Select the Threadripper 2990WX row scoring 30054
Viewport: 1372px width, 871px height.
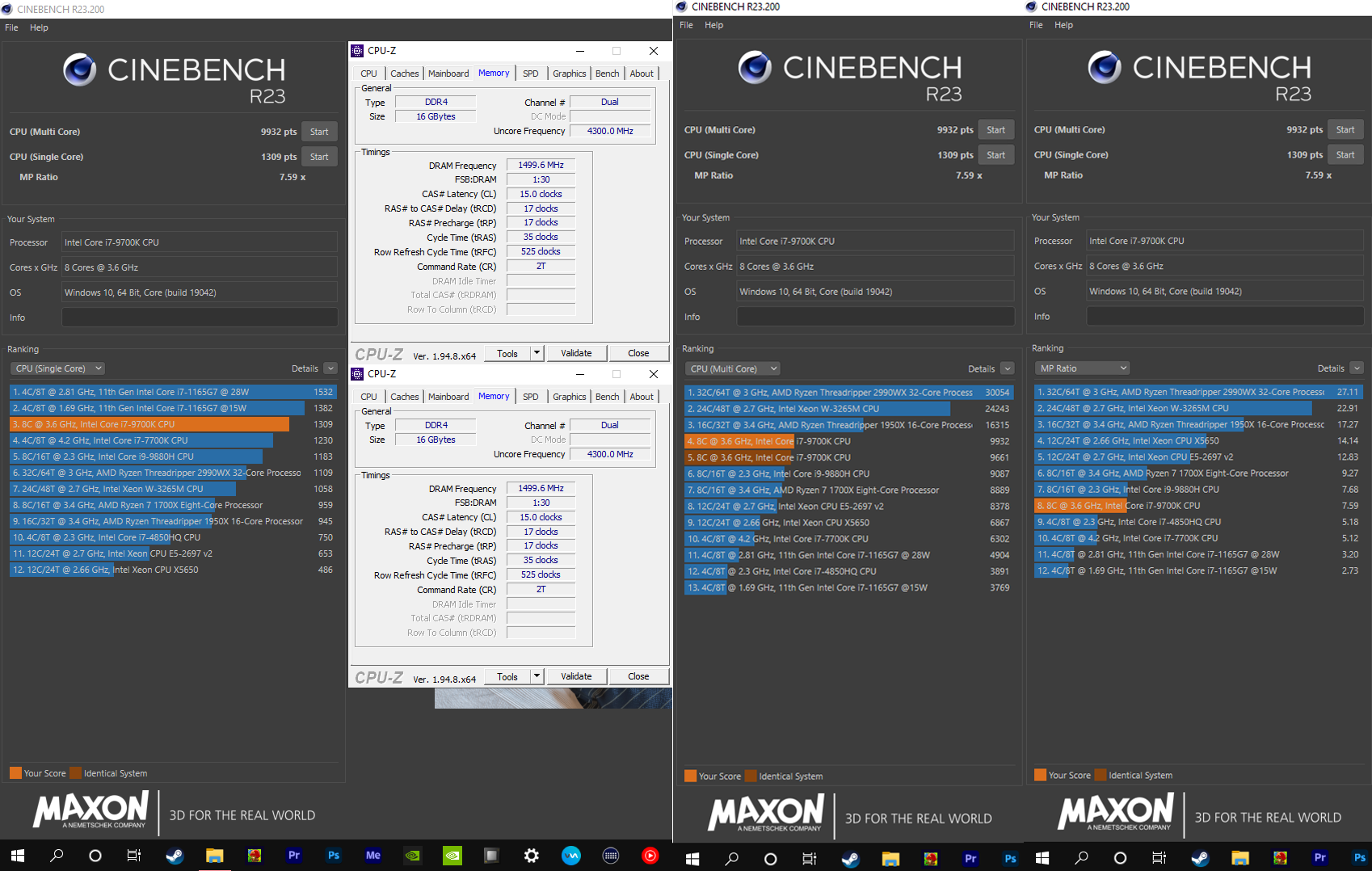coord(849,393)
